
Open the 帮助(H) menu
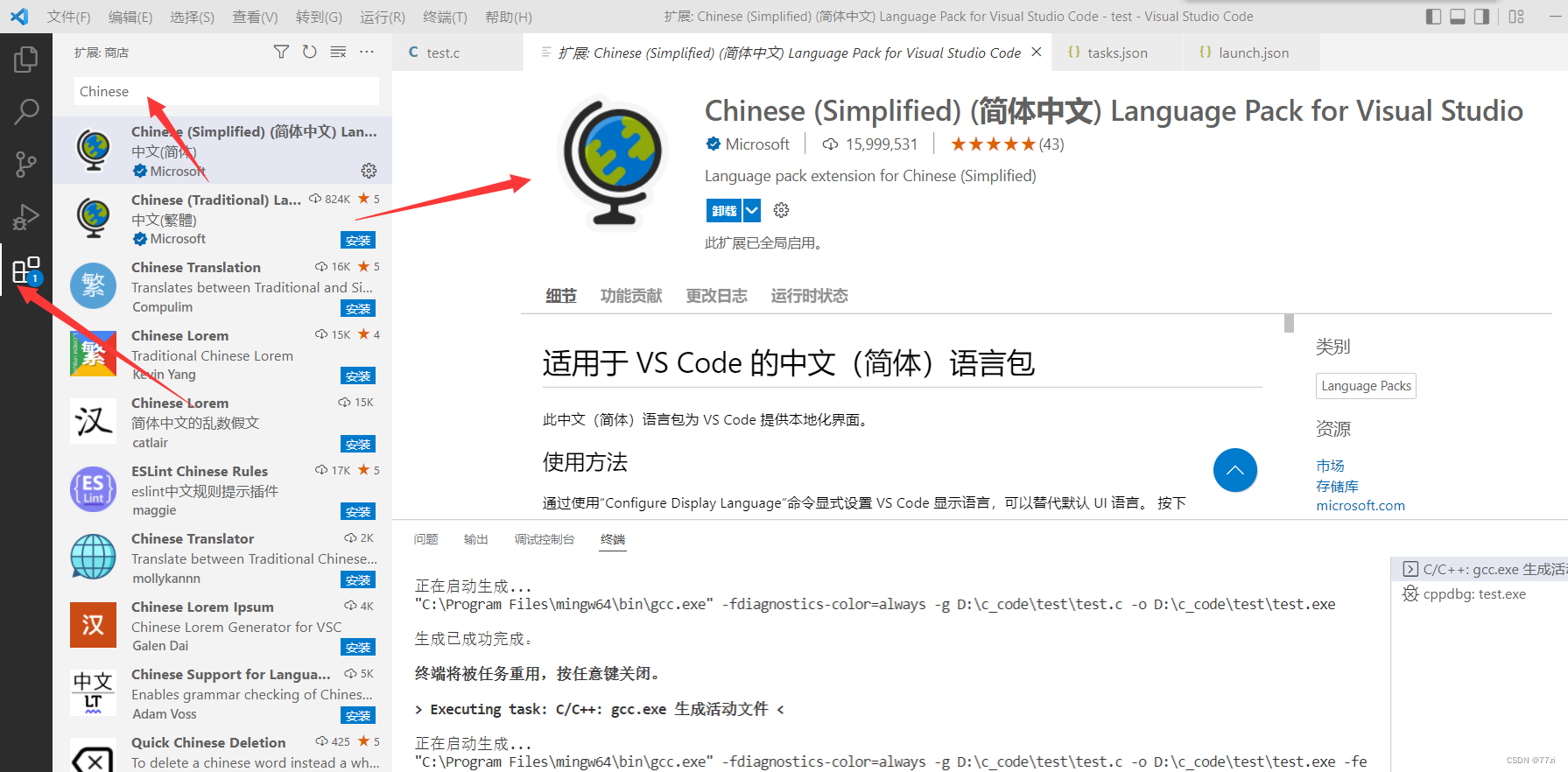509,17
